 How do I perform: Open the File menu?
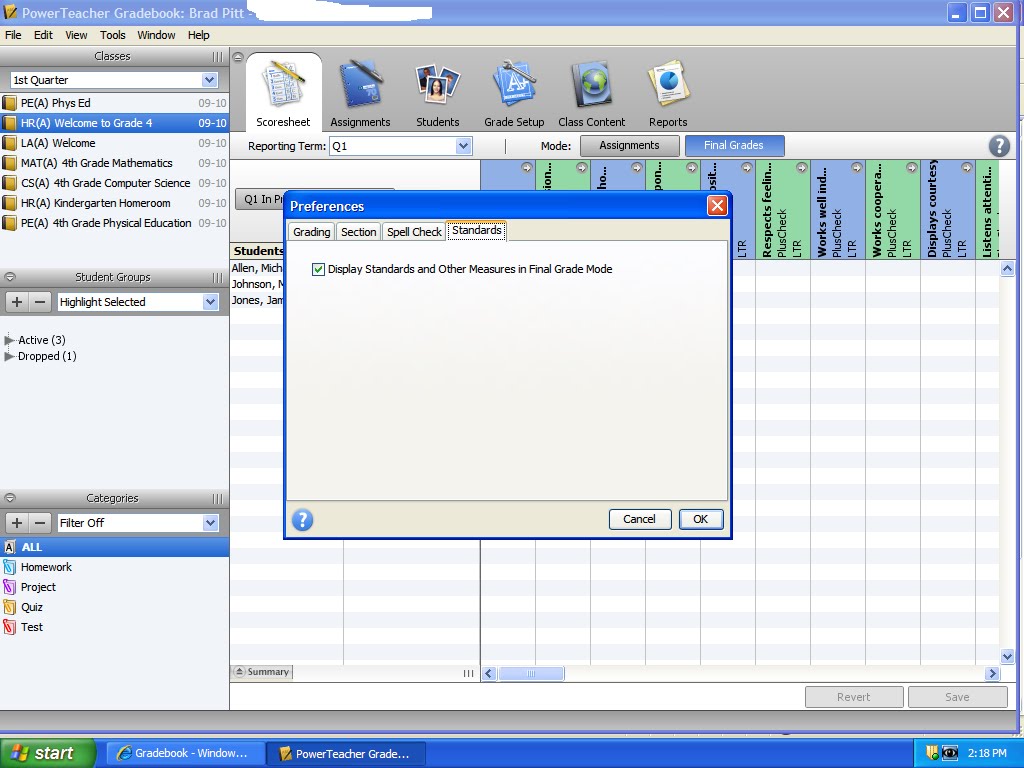click(x=13, y=35)
